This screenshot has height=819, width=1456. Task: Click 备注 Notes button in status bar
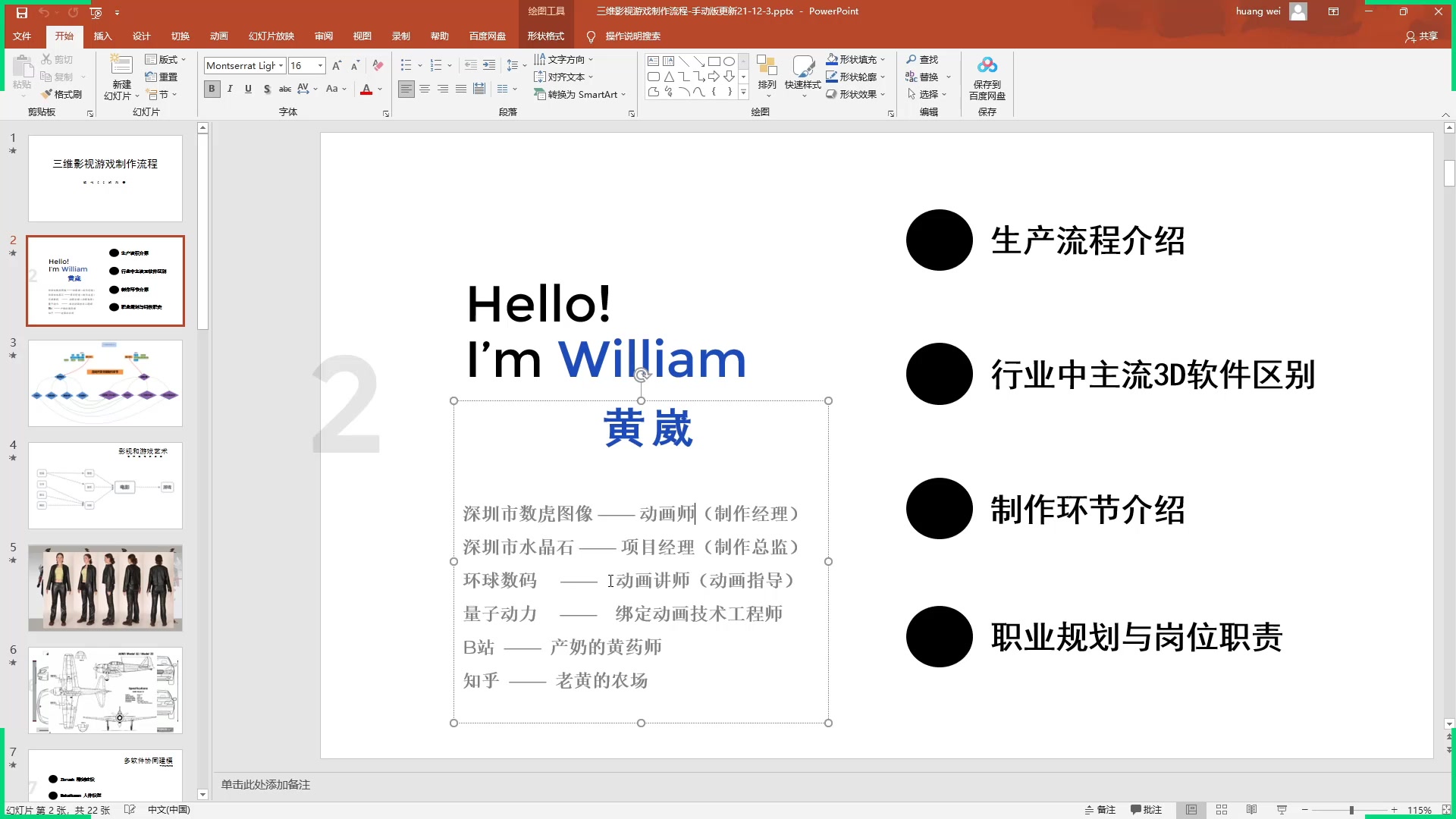click(1100, 809)
